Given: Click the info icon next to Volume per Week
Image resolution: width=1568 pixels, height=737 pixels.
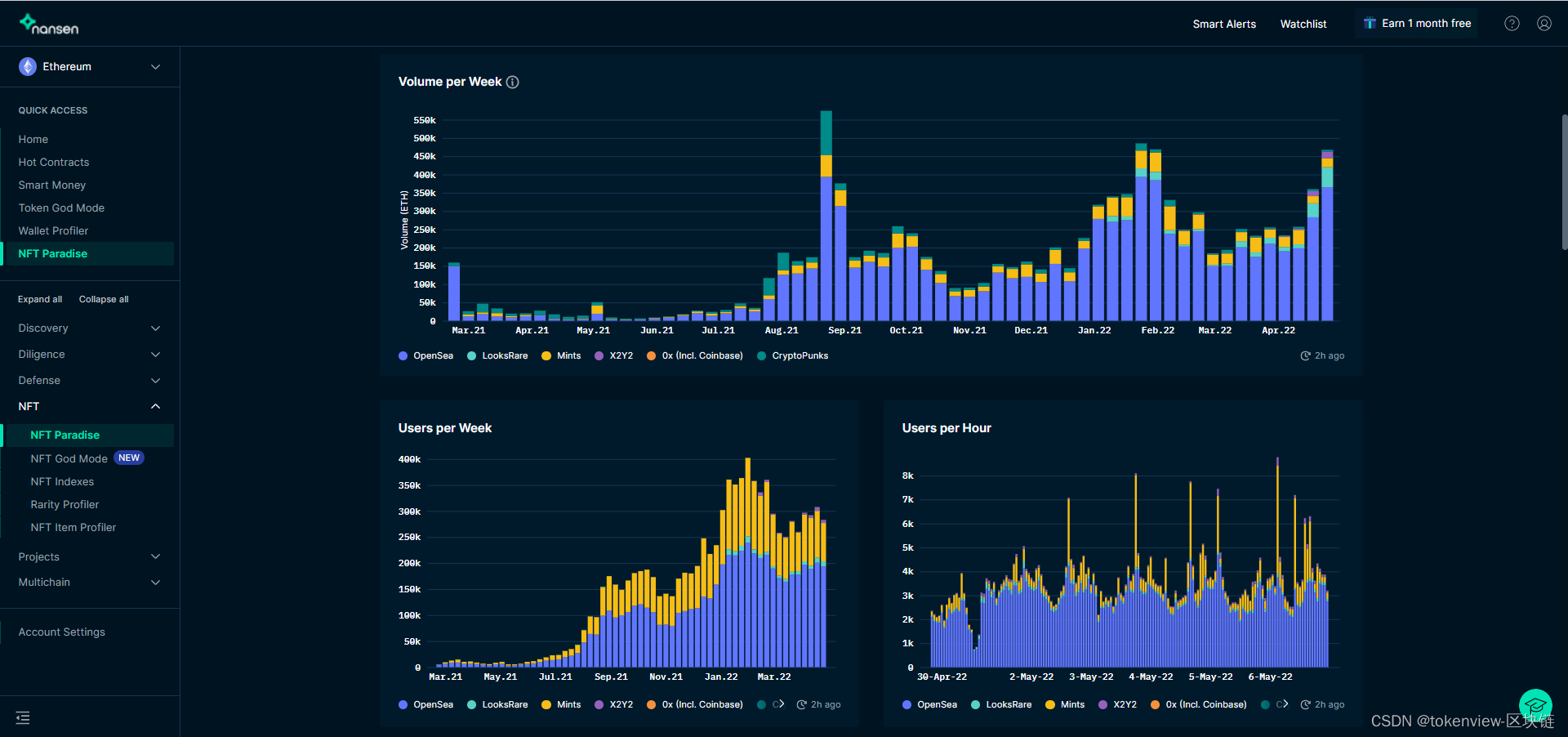Looking at the screenshot, I should pyautogui.click(x=513, y=82).
